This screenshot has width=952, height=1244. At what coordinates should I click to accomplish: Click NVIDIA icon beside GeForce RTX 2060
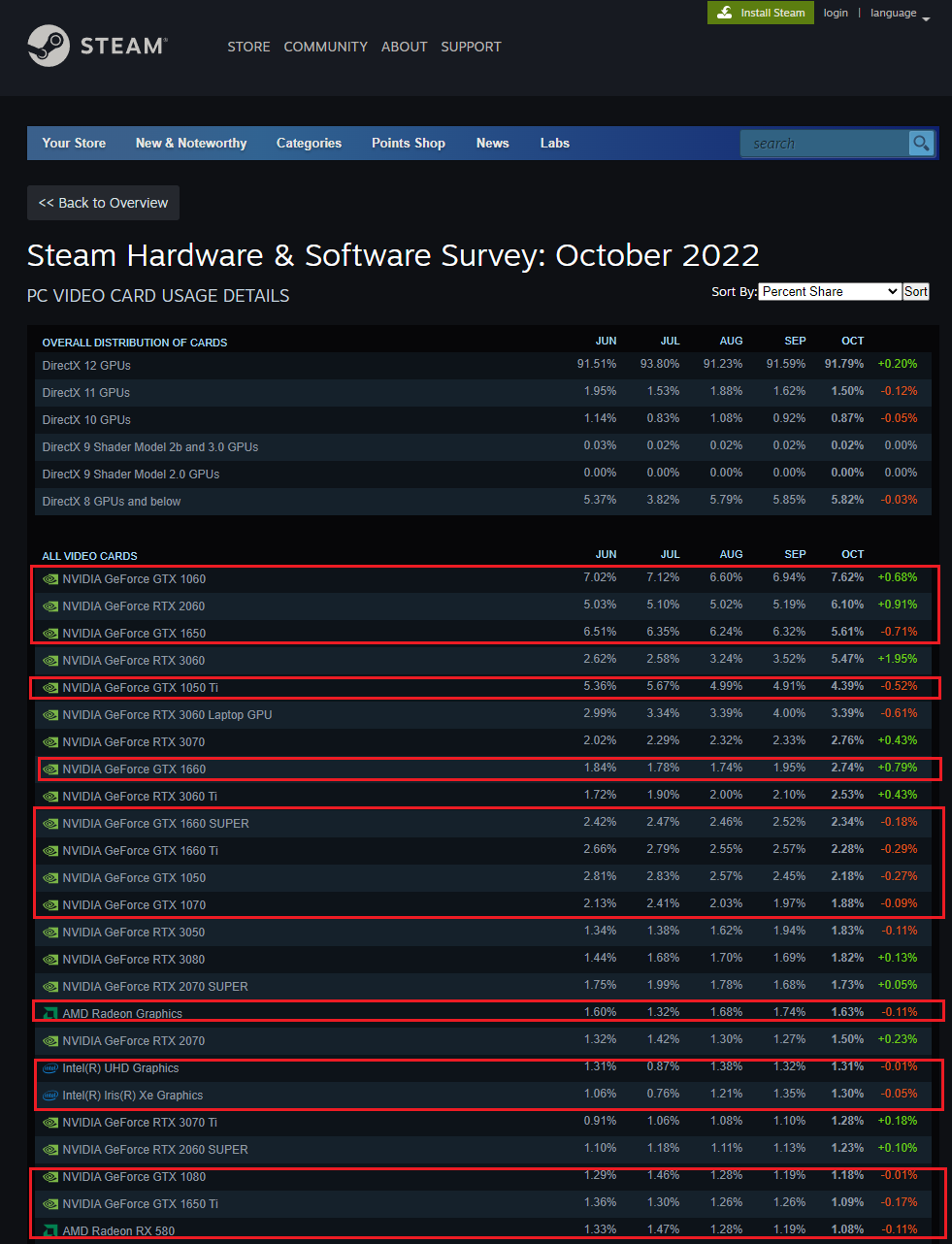[50, 606]
